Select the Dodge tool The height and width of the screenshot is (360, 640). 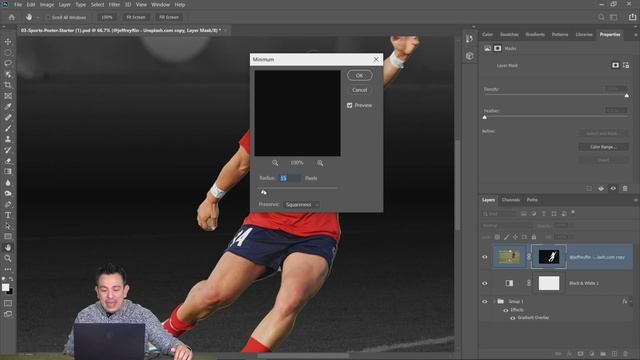pyautogui.click(x=8, y=193)
